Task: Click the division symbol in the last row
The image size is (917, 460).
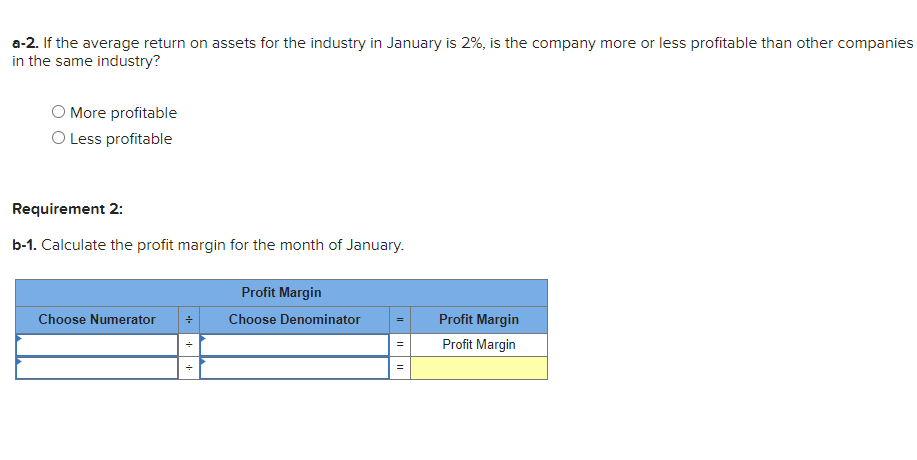Action: coord(189,368)
